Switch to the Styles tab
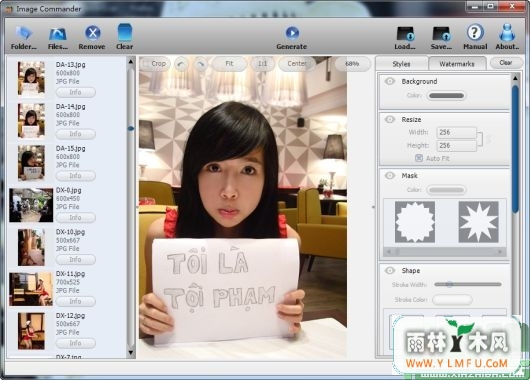This screenshot has height=380, width=530. tap(401, 64)
